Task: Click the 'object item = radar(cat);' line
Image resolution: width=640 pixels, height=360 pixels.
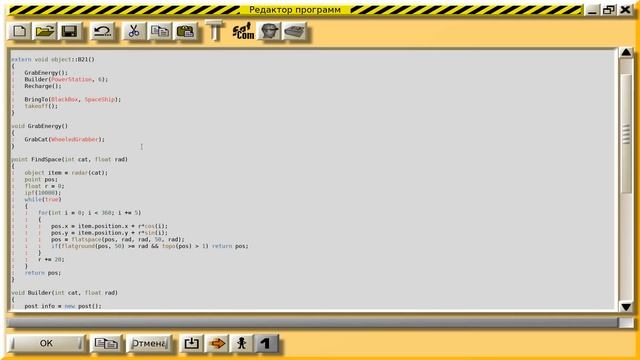Action: pos(66,173)
